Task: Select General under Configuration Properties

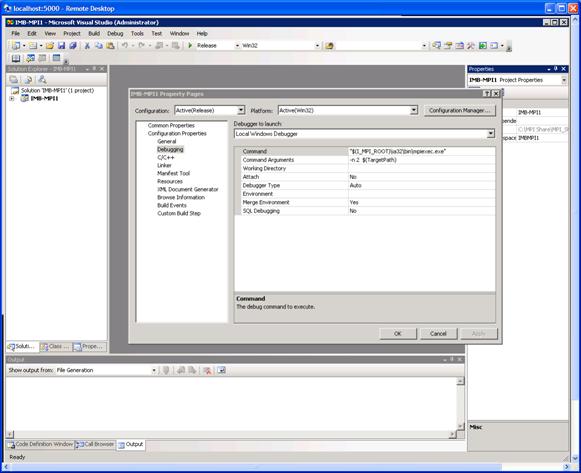Action: (167, 141)
